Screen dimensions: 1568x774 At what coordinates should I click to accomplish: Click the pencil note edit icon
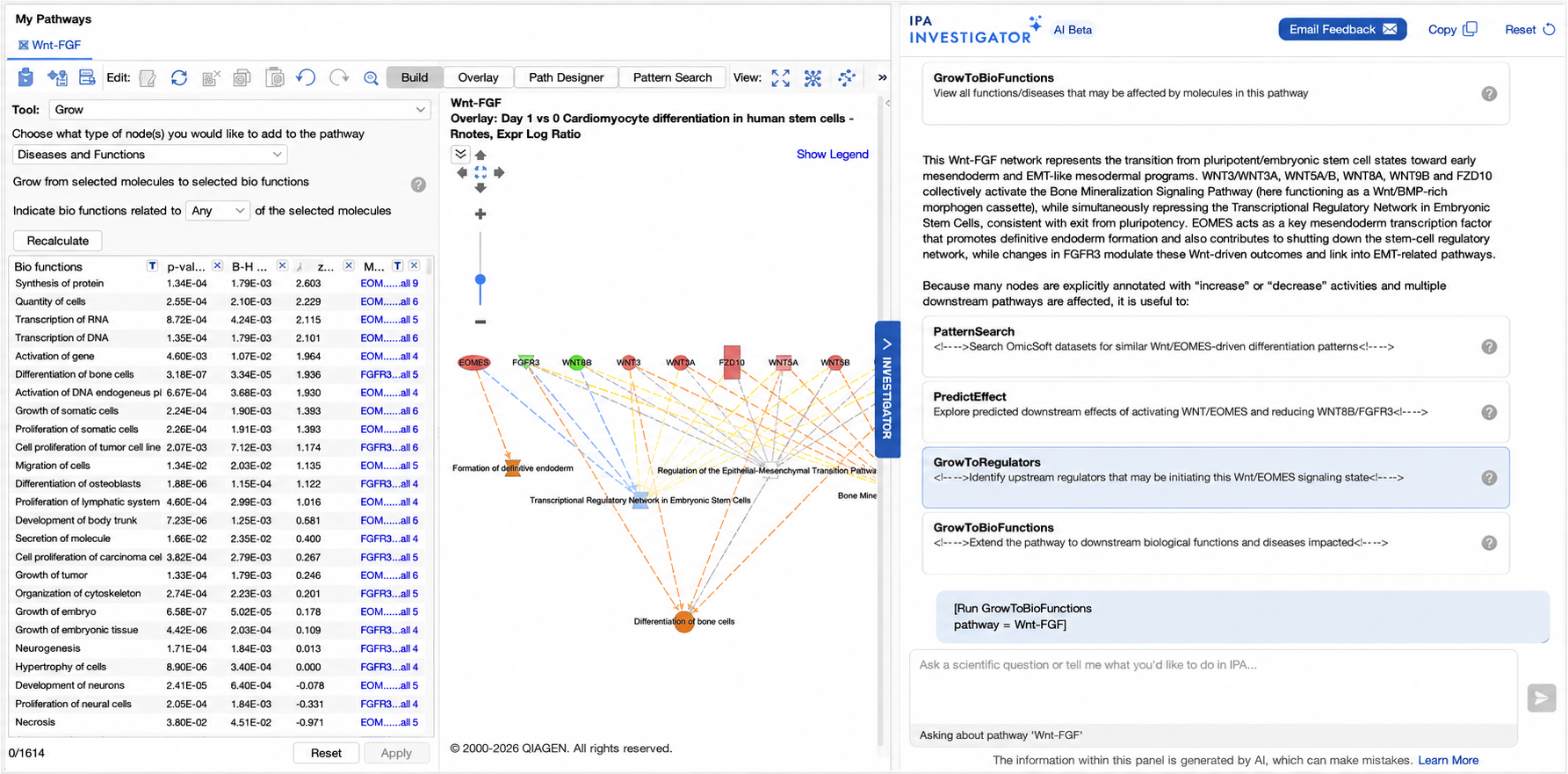tap(148, 78)
